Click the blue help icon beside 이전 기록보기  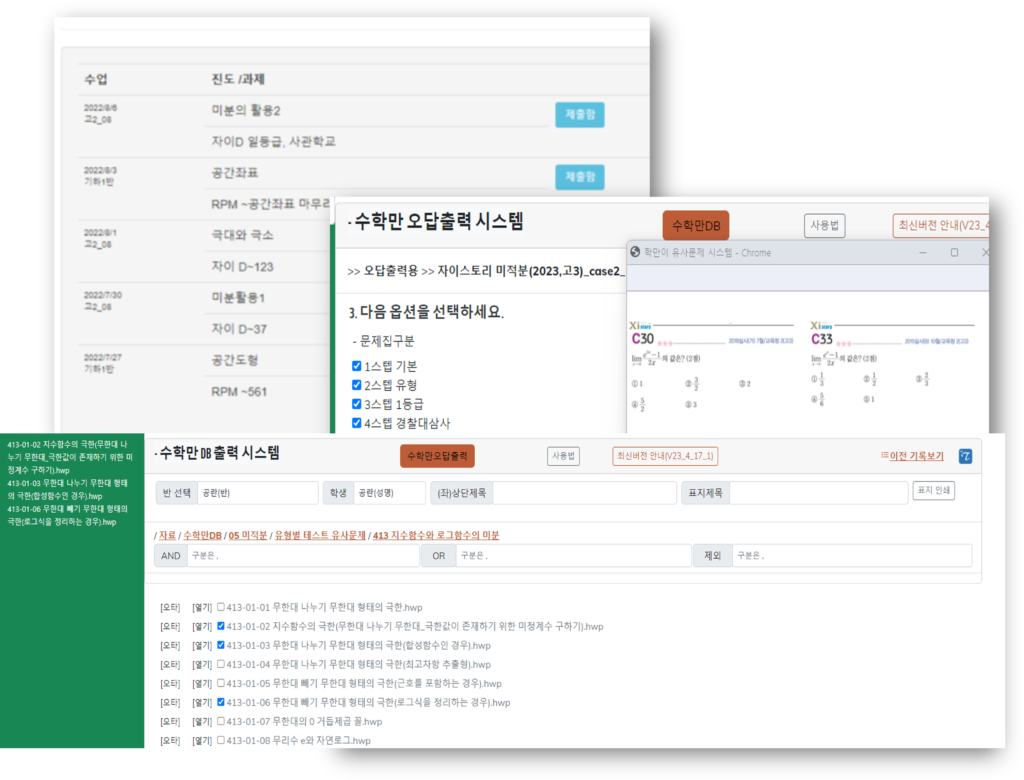tap(964, 456)
